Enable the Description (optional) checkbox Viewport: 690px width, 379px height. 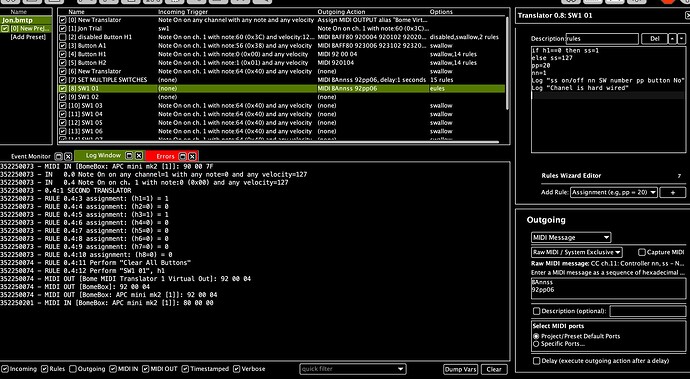coord(536,311)
